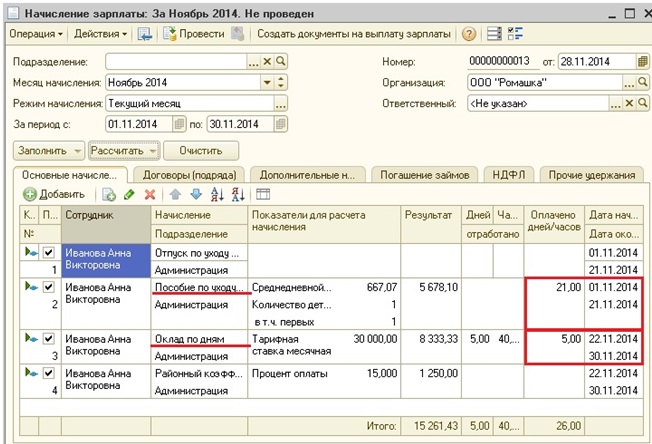This screenshot has height=444, width=652.
Task: Open calendar for period end date
Action: click(281, 124)
